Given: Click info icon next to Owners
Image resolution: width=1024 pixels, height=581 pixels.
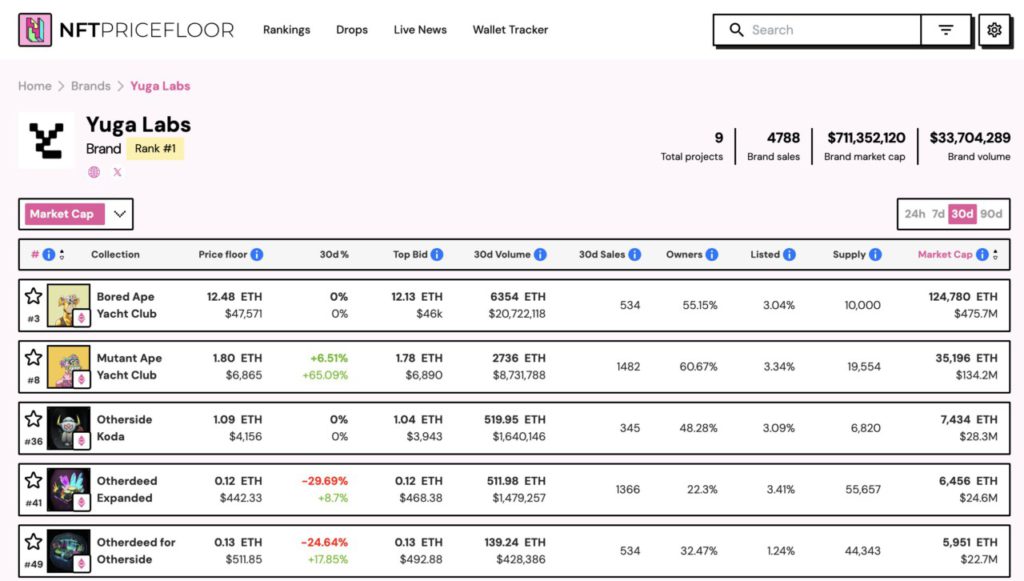Looking at the screenshot, I should click(712, 255).
